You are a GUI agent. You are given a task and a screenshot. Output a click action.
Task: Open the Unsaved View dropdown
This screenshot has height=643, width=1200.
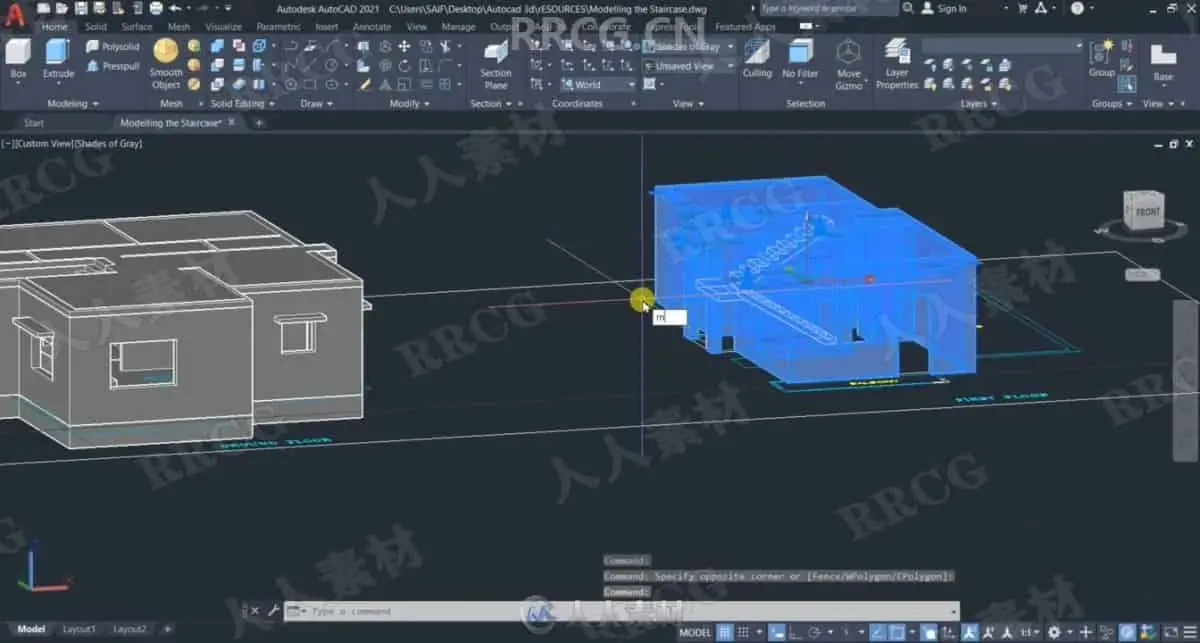point(688,66)
